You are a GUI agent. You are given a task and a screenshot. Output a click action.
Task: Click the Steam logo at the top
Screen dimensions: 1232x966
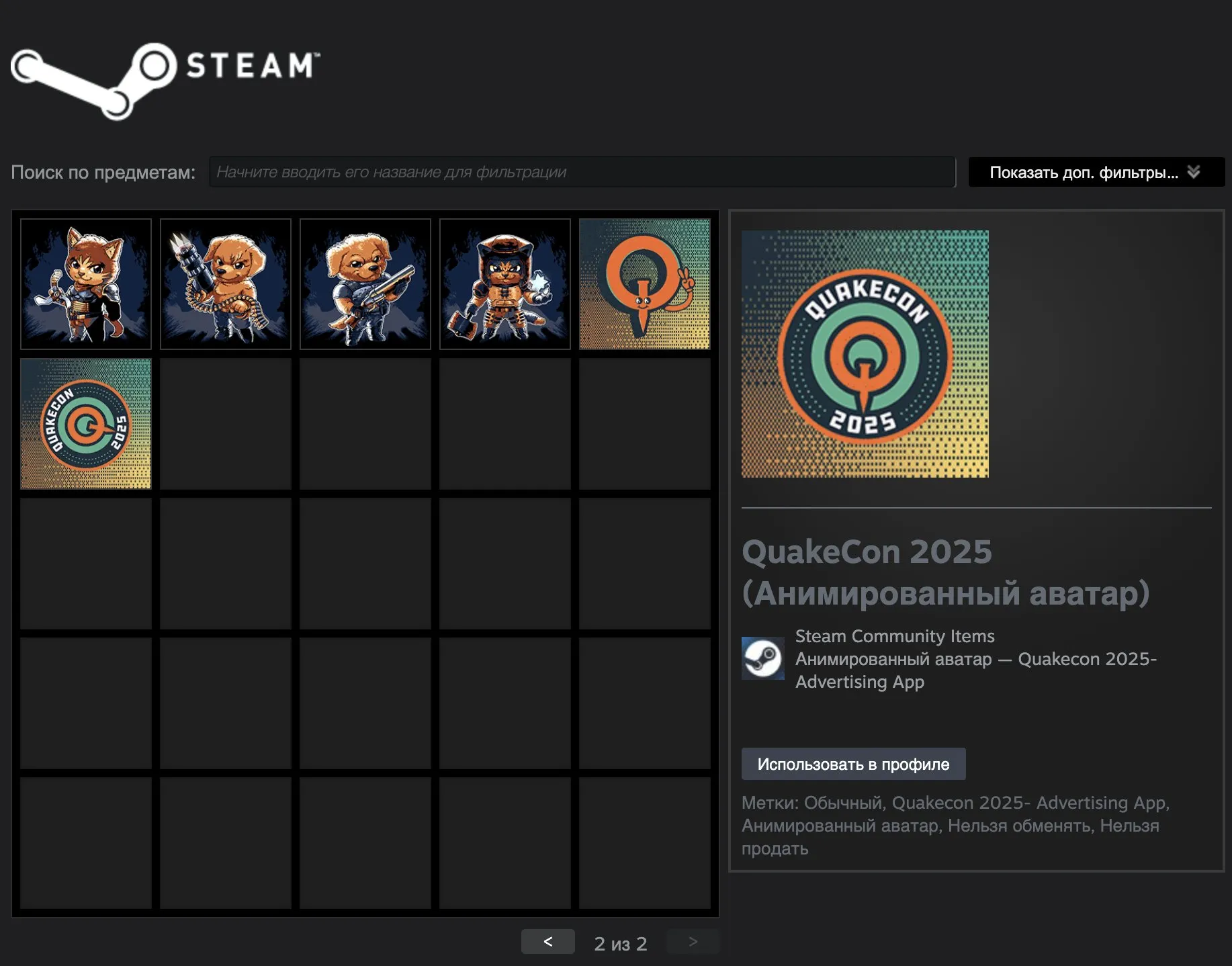tap(165, 81)
